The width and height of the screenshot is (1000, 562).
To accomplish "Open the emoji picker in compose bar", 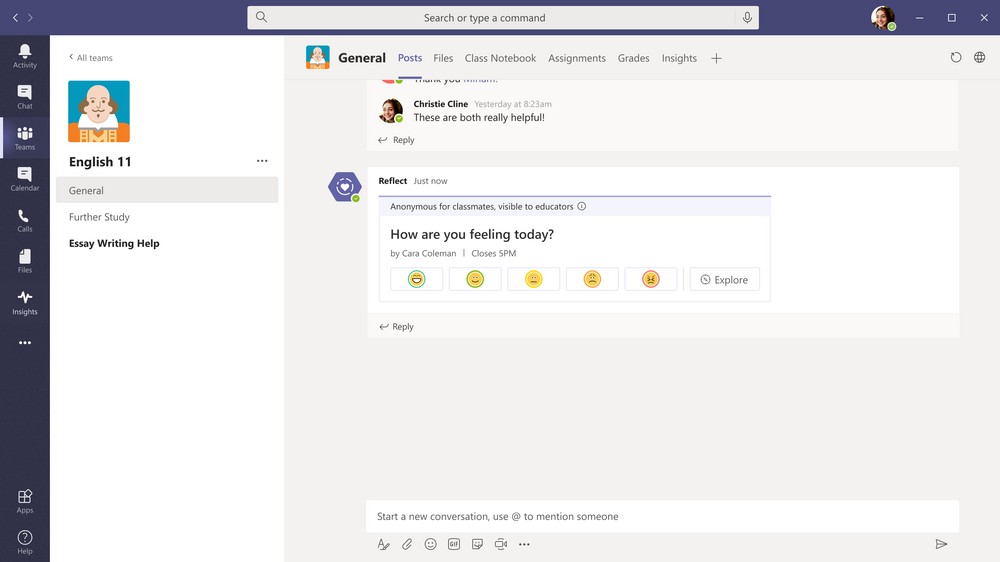I will 430,544.
